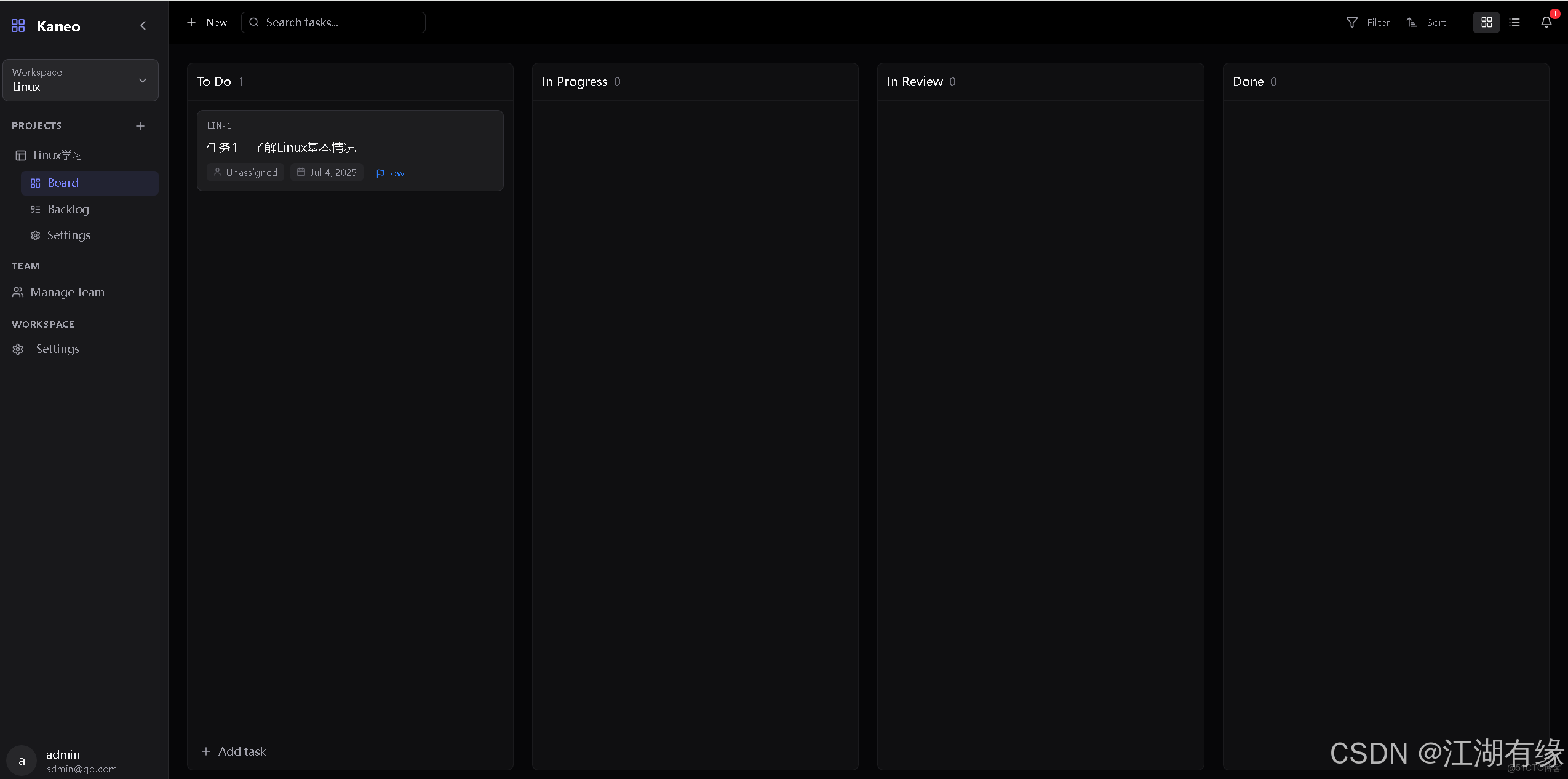The image size is (1568, 779).
Task: Open project Settings under Linux学习
Action: coord(68,235)
